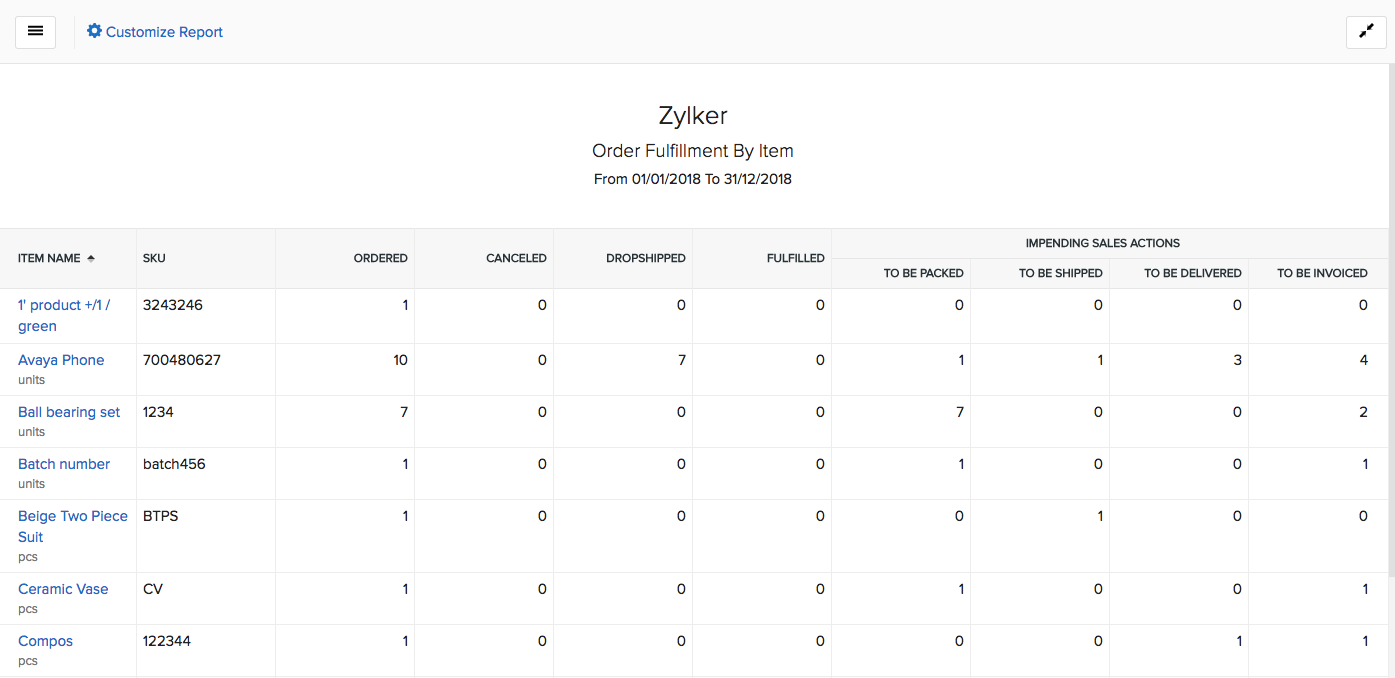This screenshot has height=678, width=1395.
Task: Click the gear icon next to Customize Report
Action: [x=94, y=30]
